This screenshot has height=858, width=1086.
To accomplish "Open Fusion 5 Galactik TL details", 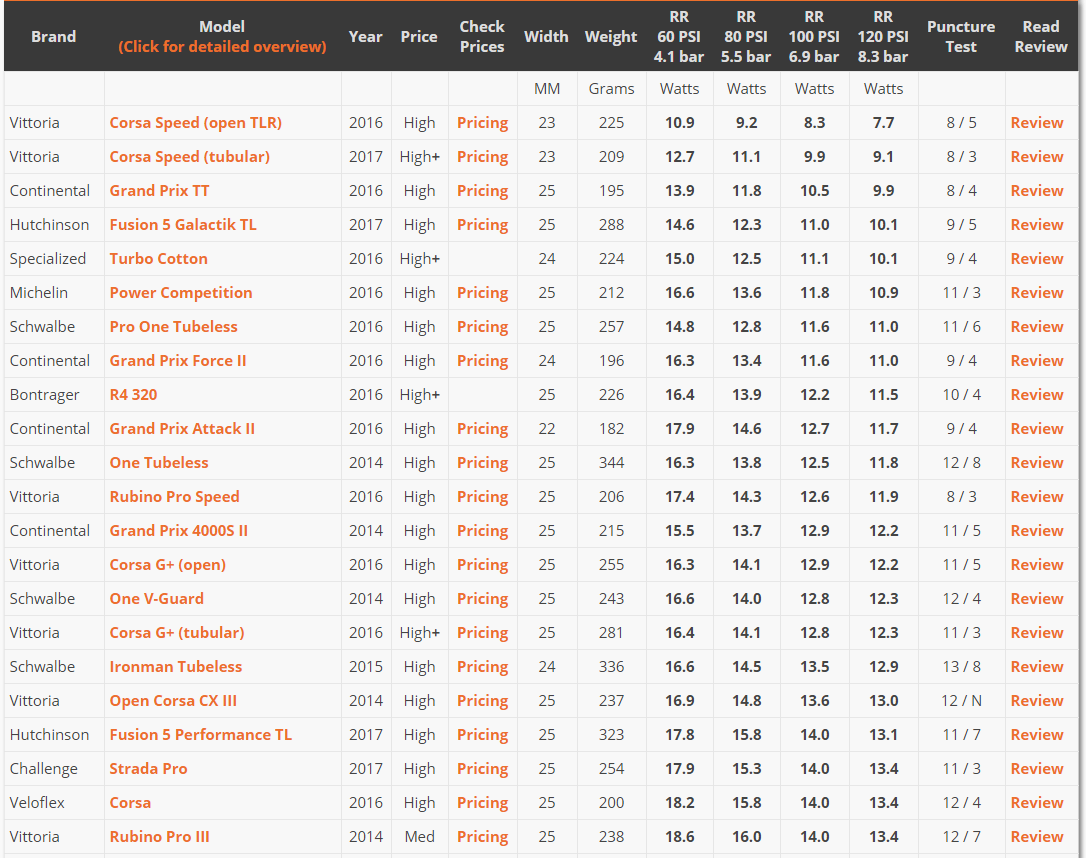I will (183, 225).
